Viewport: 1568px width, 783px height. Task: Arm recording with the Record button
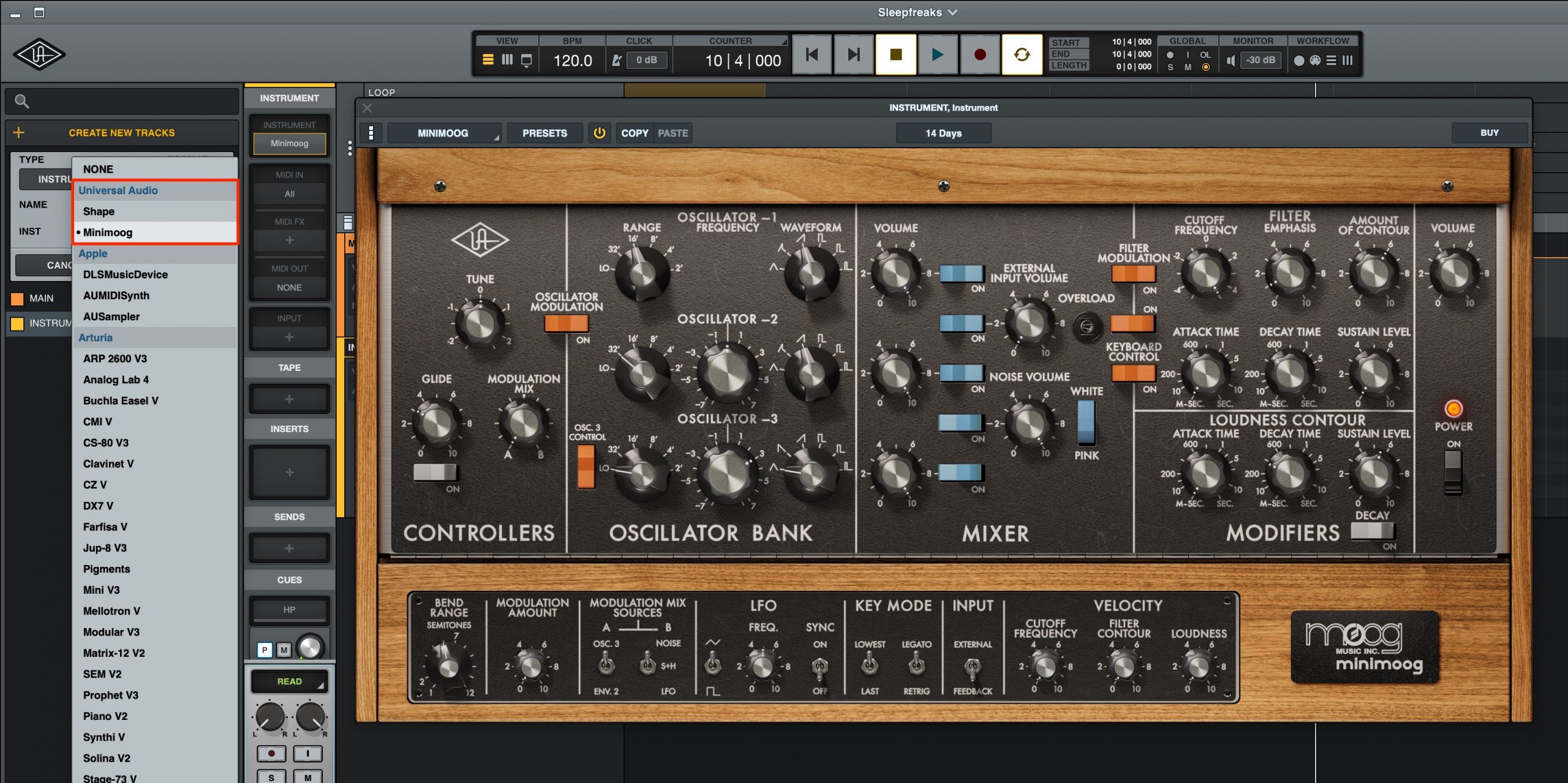click(979, 55)
